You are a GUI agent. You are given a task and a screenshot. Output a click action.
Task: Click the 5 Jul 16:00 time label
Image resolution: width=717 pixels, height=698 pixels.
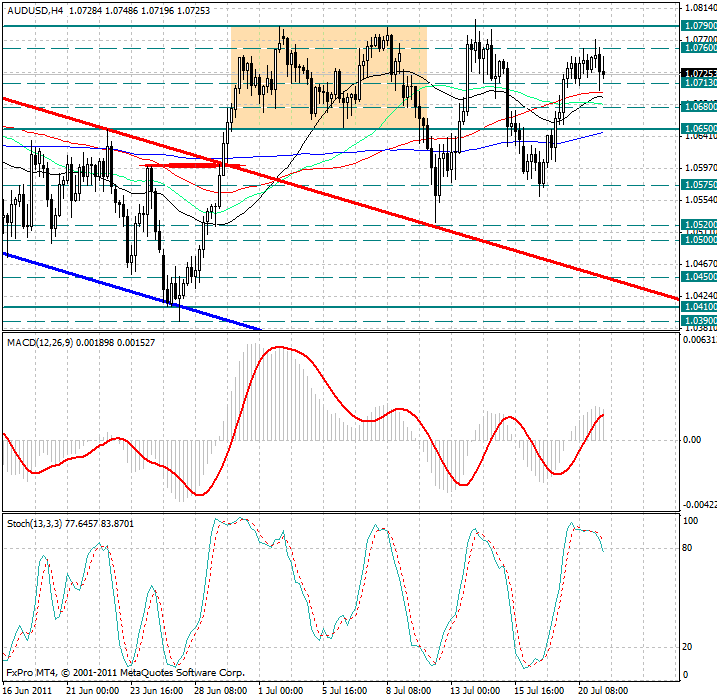(344, 690)
